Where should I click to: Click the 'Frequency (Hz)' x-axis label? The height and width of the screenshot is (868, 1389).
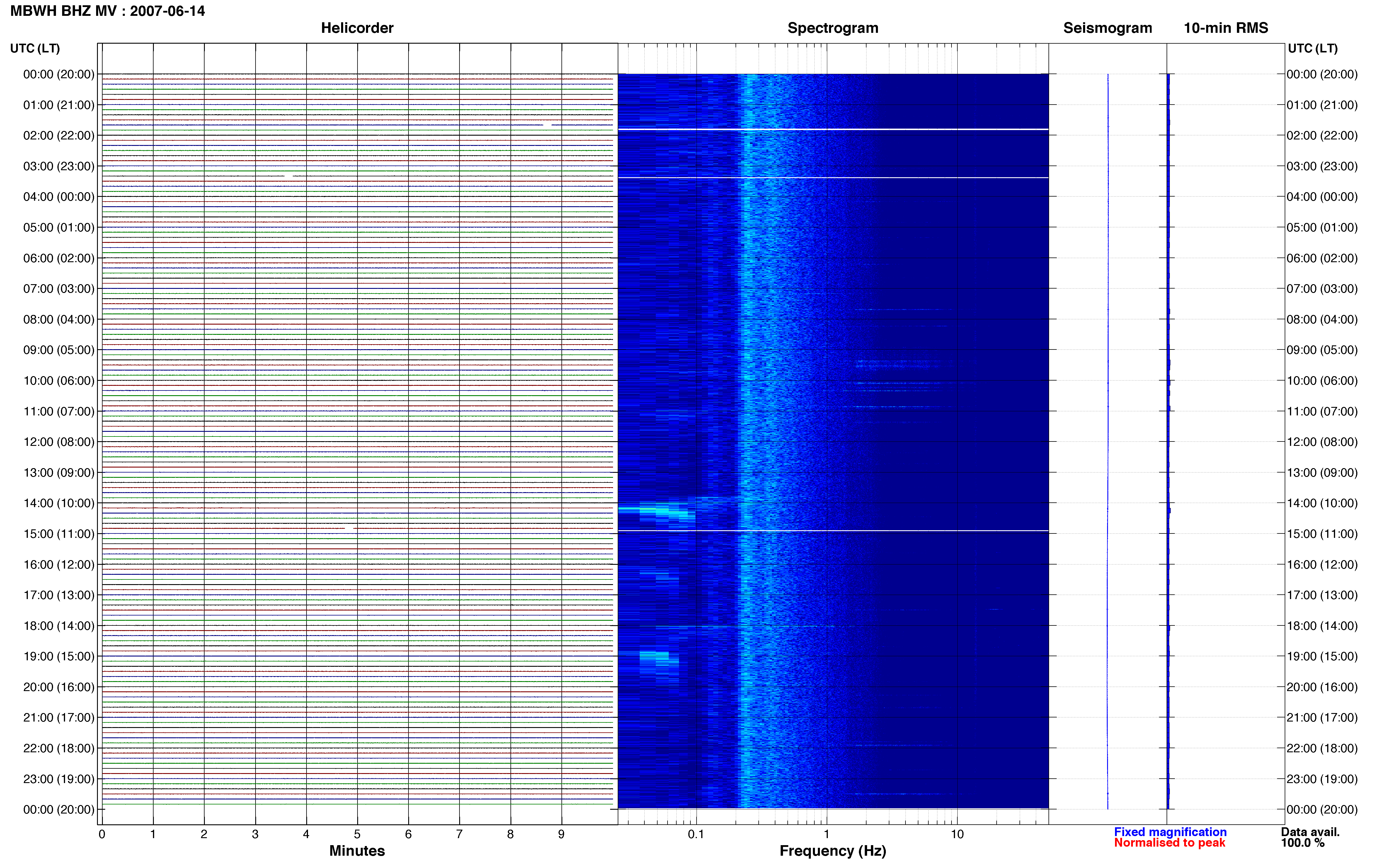tap(833, 851)
